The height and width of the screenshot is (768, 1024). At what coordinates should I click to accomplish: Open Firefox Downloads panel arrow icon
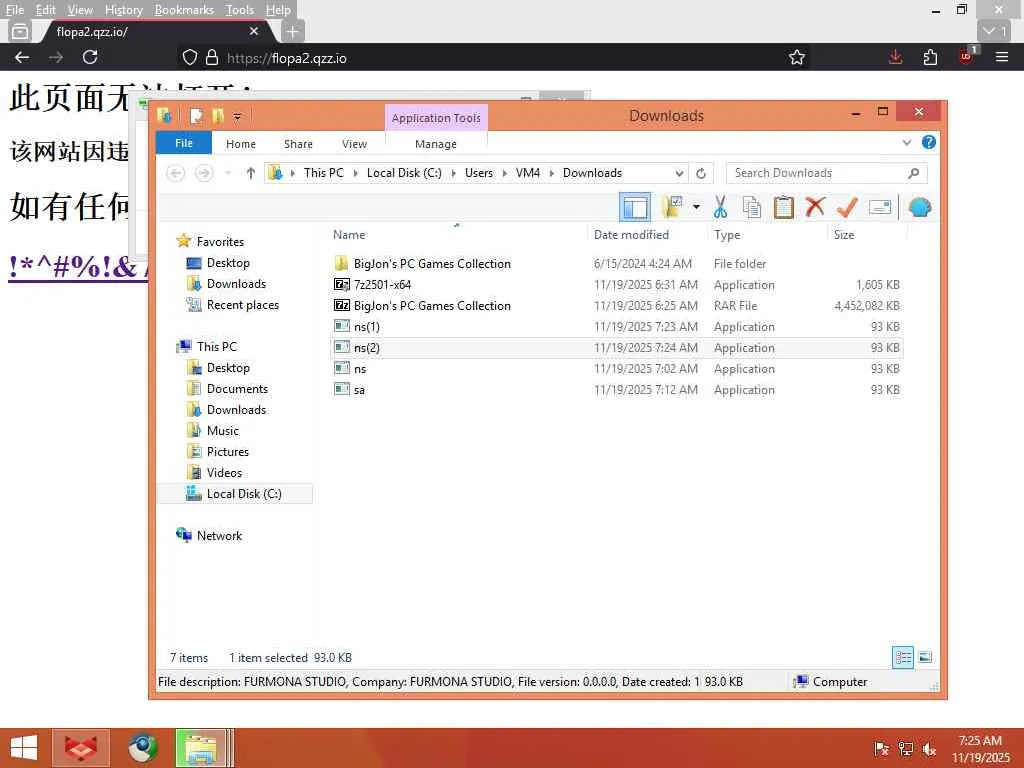coord(895,57)
